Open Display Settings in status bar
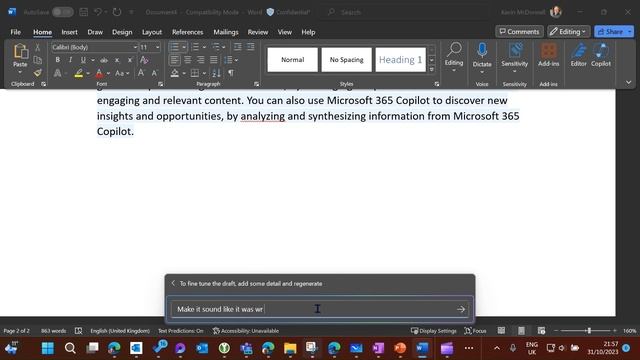 pyautogui.click(x=433, y=331)
